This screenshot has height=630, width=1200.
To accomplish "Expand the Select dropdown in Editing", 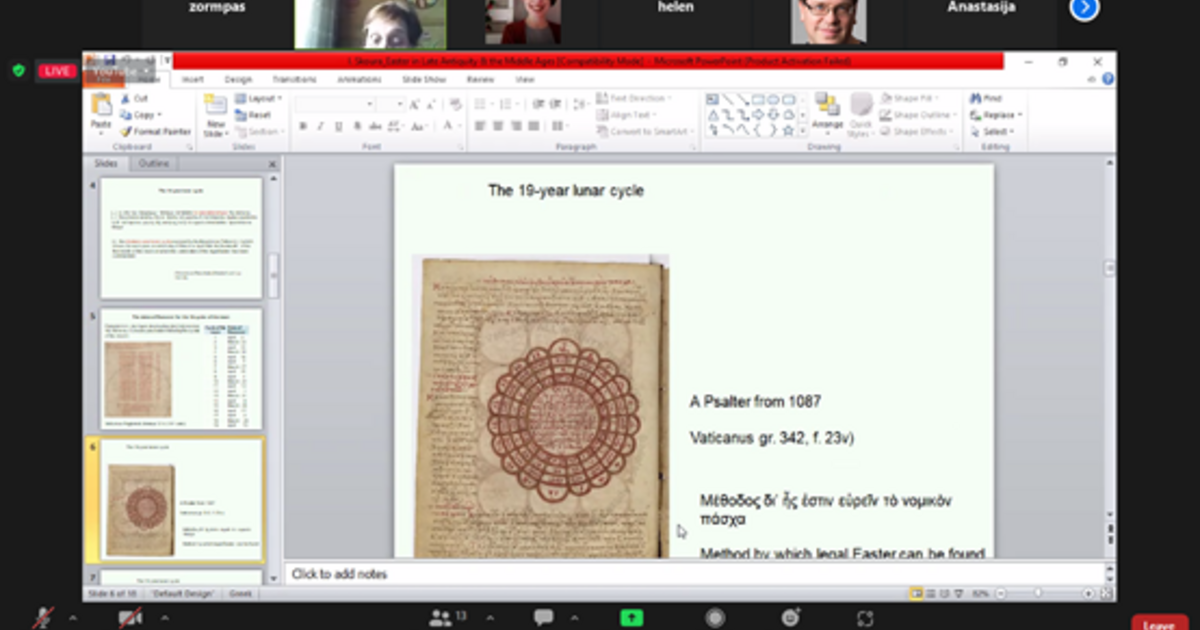I will (1013, 131).
